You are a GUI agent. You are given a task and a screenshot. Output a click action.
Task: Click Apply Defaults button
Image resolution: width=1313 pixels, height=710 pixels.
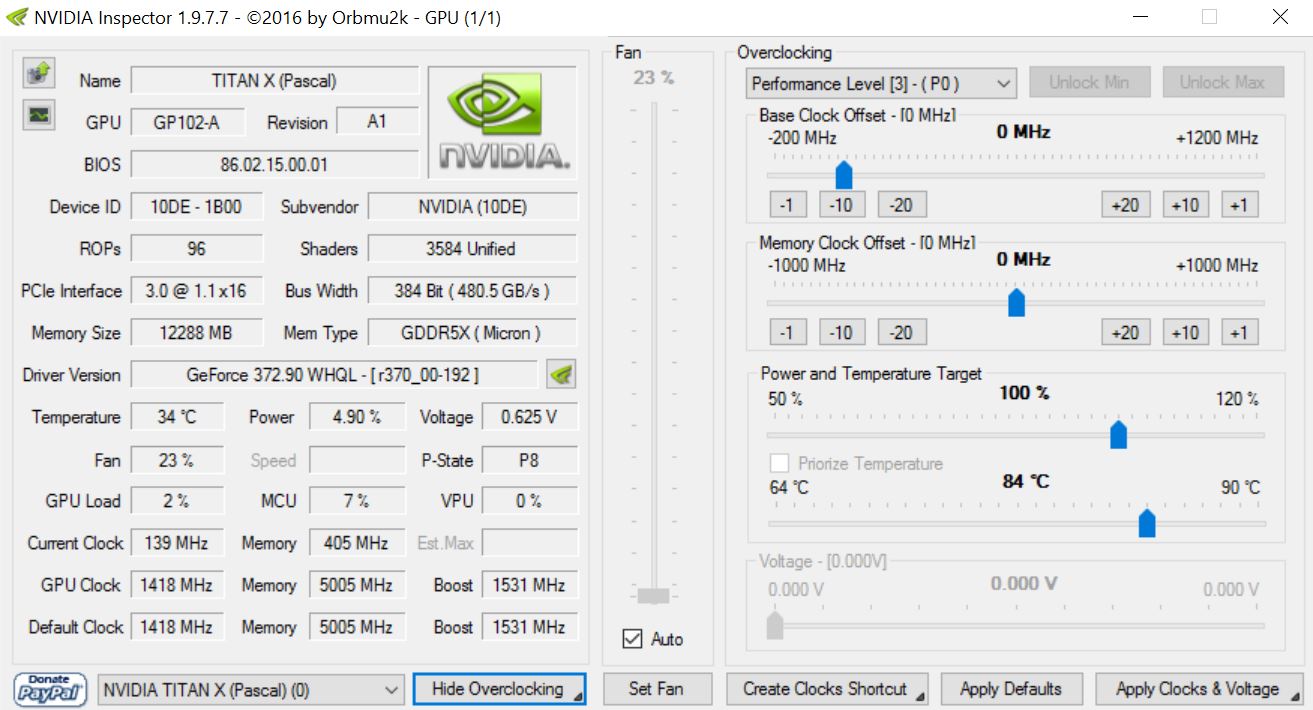coord(1011,689)
